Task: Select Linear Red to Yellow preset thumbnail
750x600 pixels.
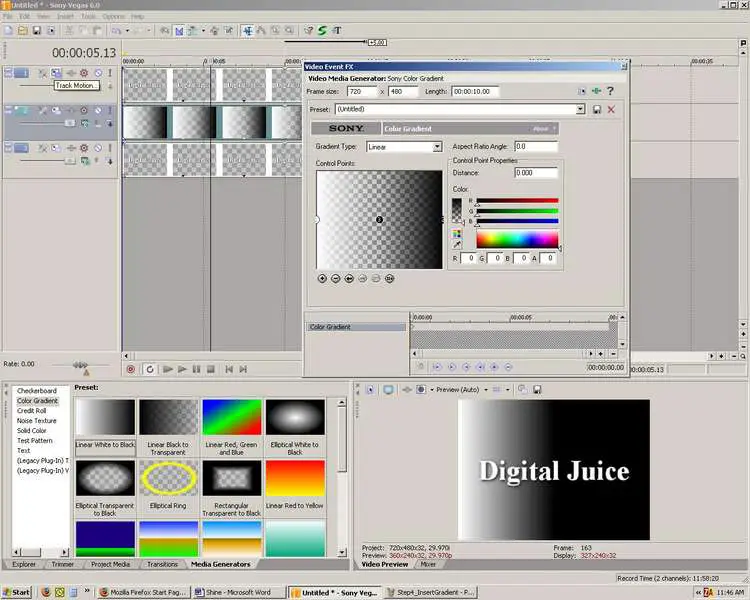Action: click(x=295, y=478)
